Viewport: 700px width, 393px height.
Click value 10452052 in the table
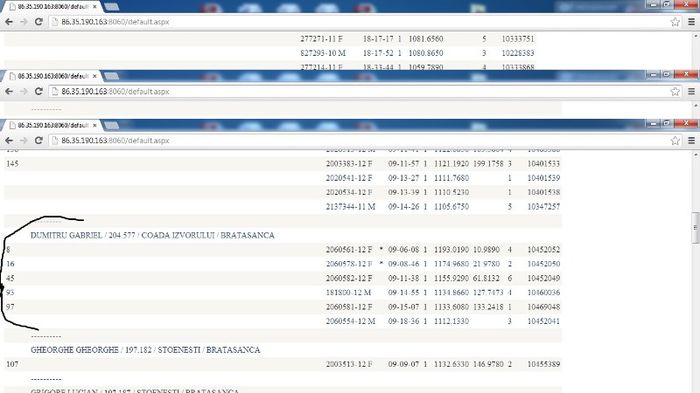click(x=543, y=250)
